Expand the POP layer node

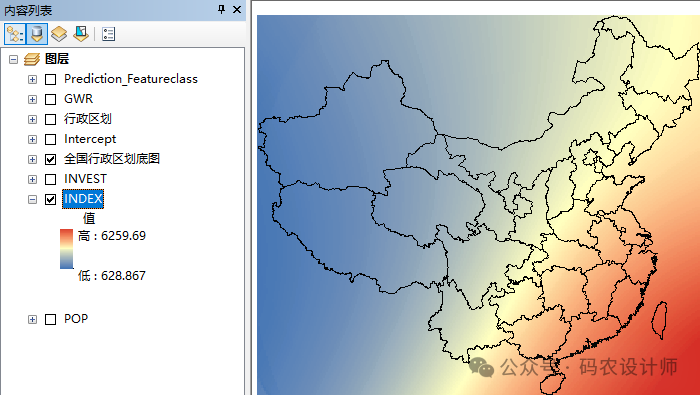pyautogui.click(x=32, y=319)
